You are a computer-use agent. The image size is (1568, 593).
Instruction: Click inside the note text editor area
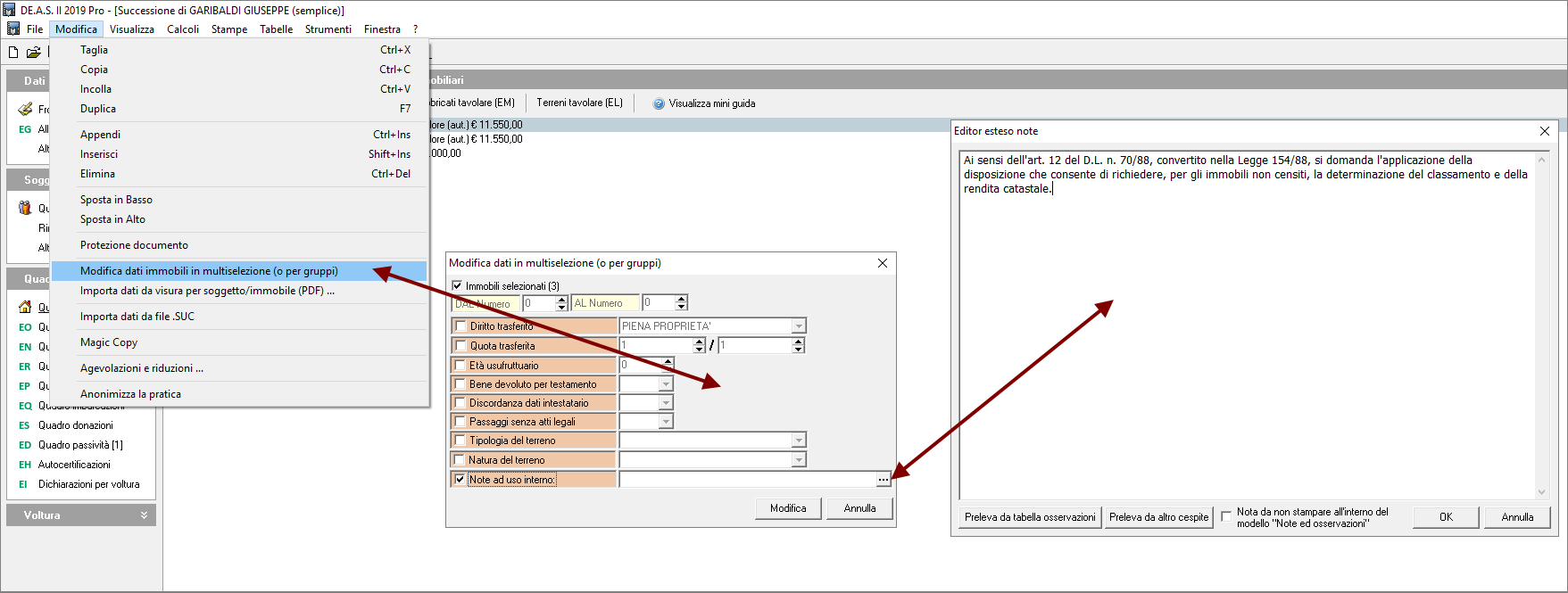(1246, 339)
